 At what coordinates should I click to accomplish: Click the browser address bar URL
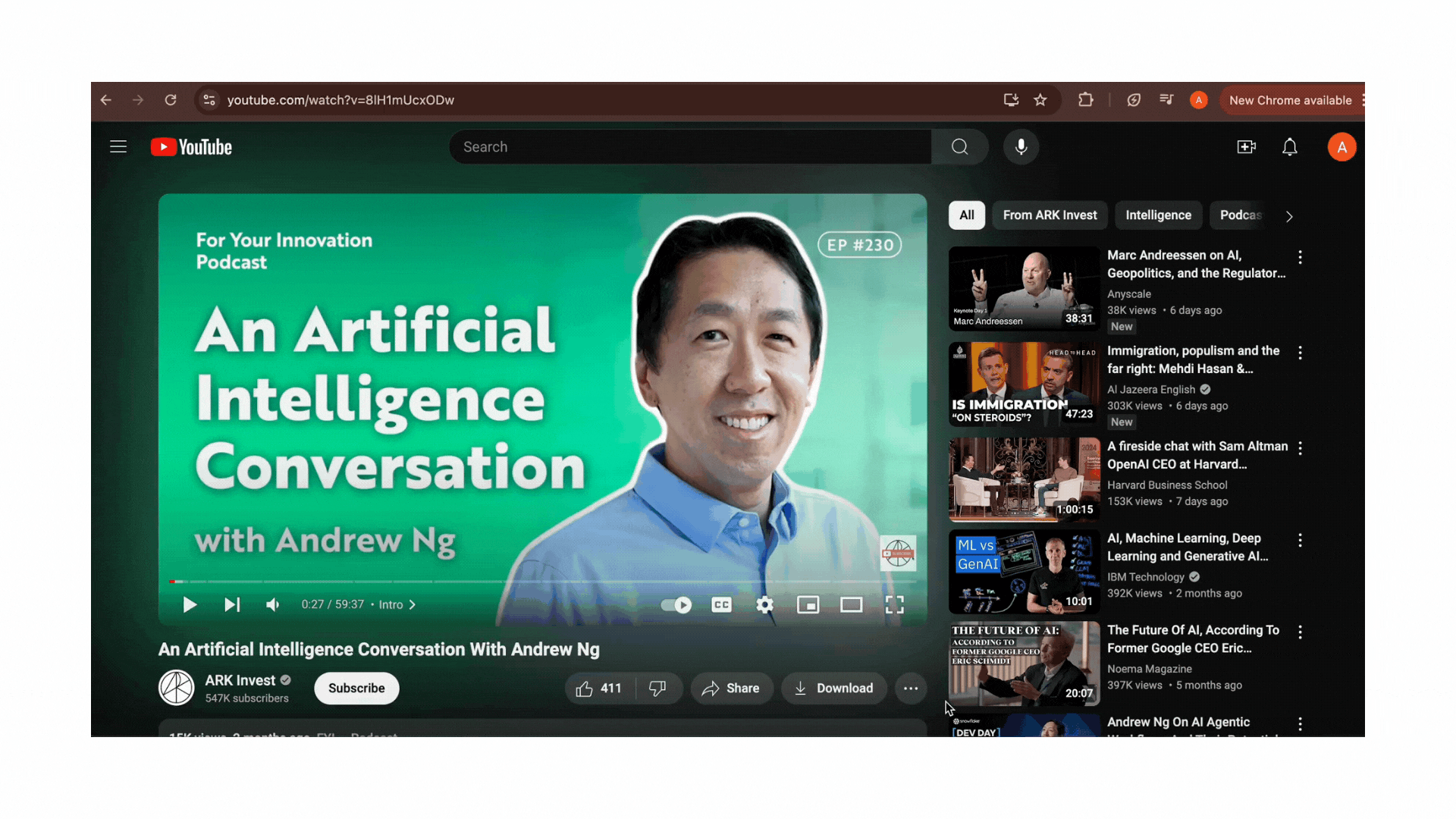(340, 100)
